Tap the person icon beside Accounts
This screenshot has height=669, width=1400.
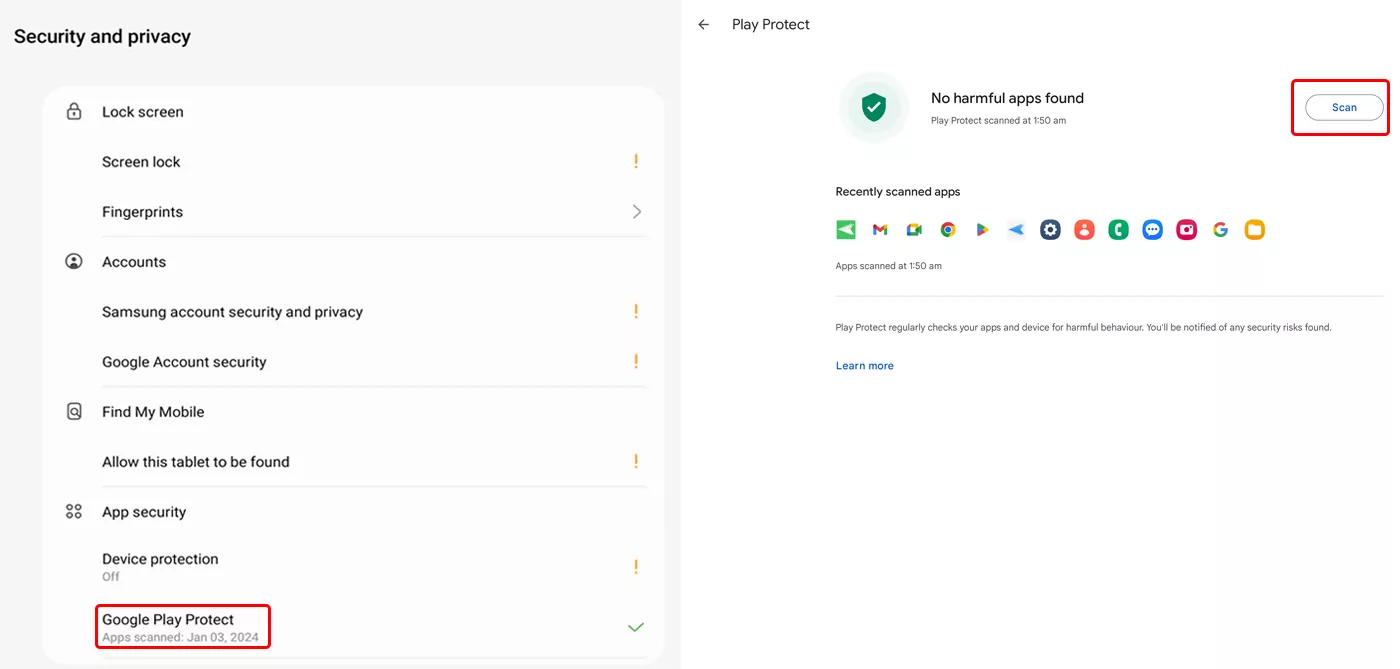[x=74, y=261]
